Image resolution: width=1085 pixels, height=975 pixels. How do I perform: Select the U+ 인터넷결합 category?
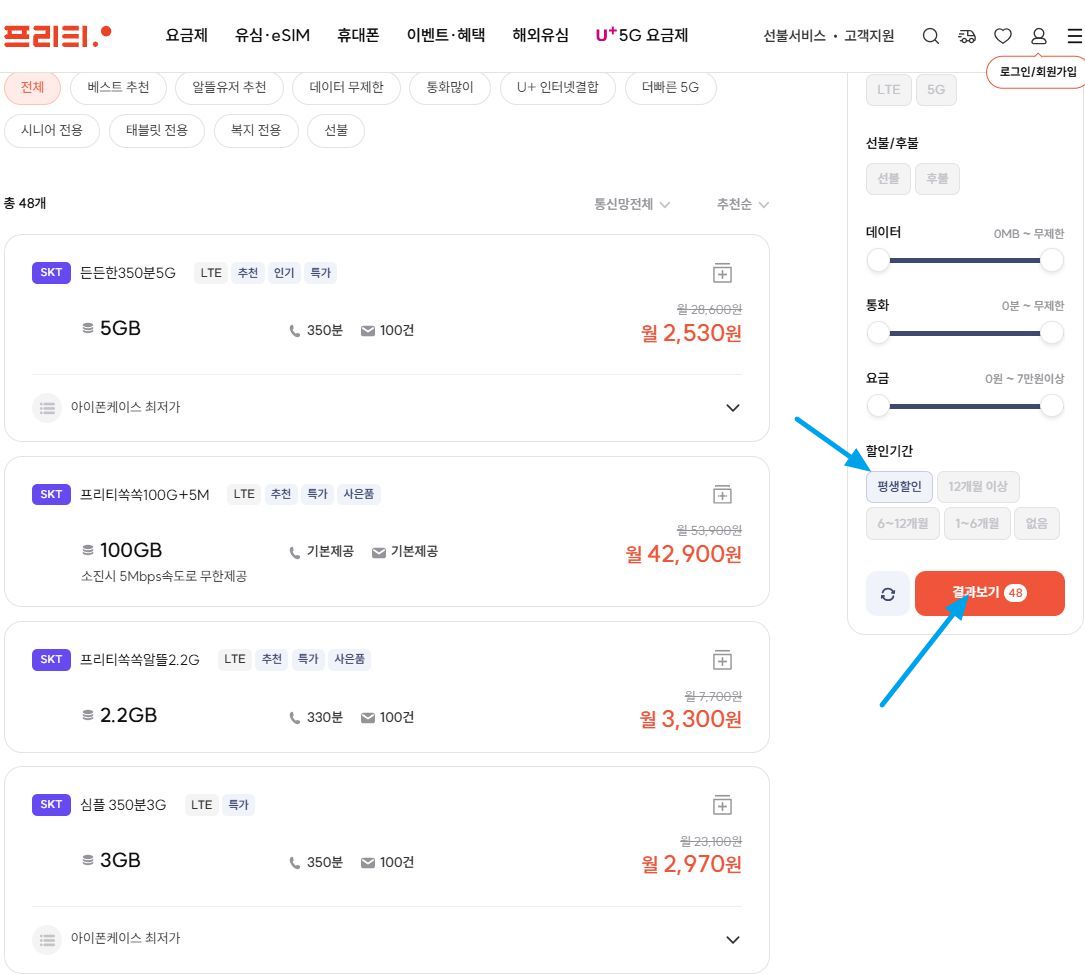[x=558, y=88]
